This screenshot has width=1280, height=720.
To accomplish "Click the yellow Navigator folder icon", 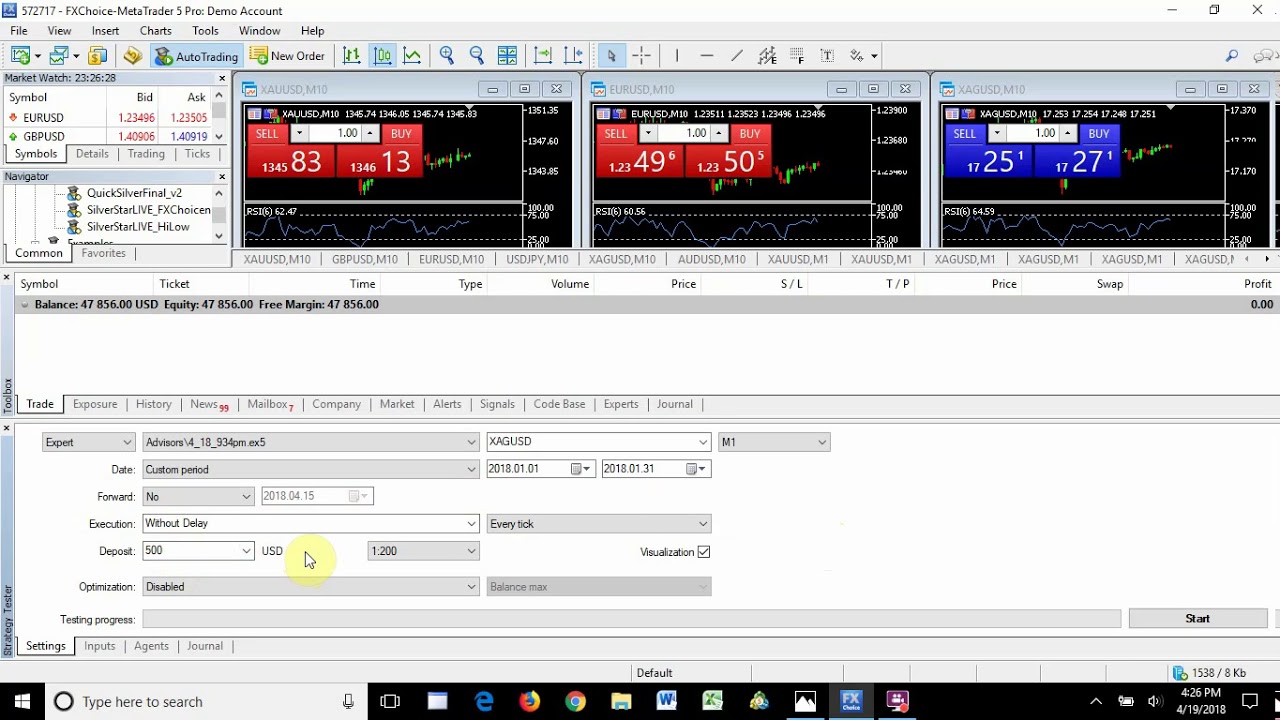I will click(x=132, y=56).
